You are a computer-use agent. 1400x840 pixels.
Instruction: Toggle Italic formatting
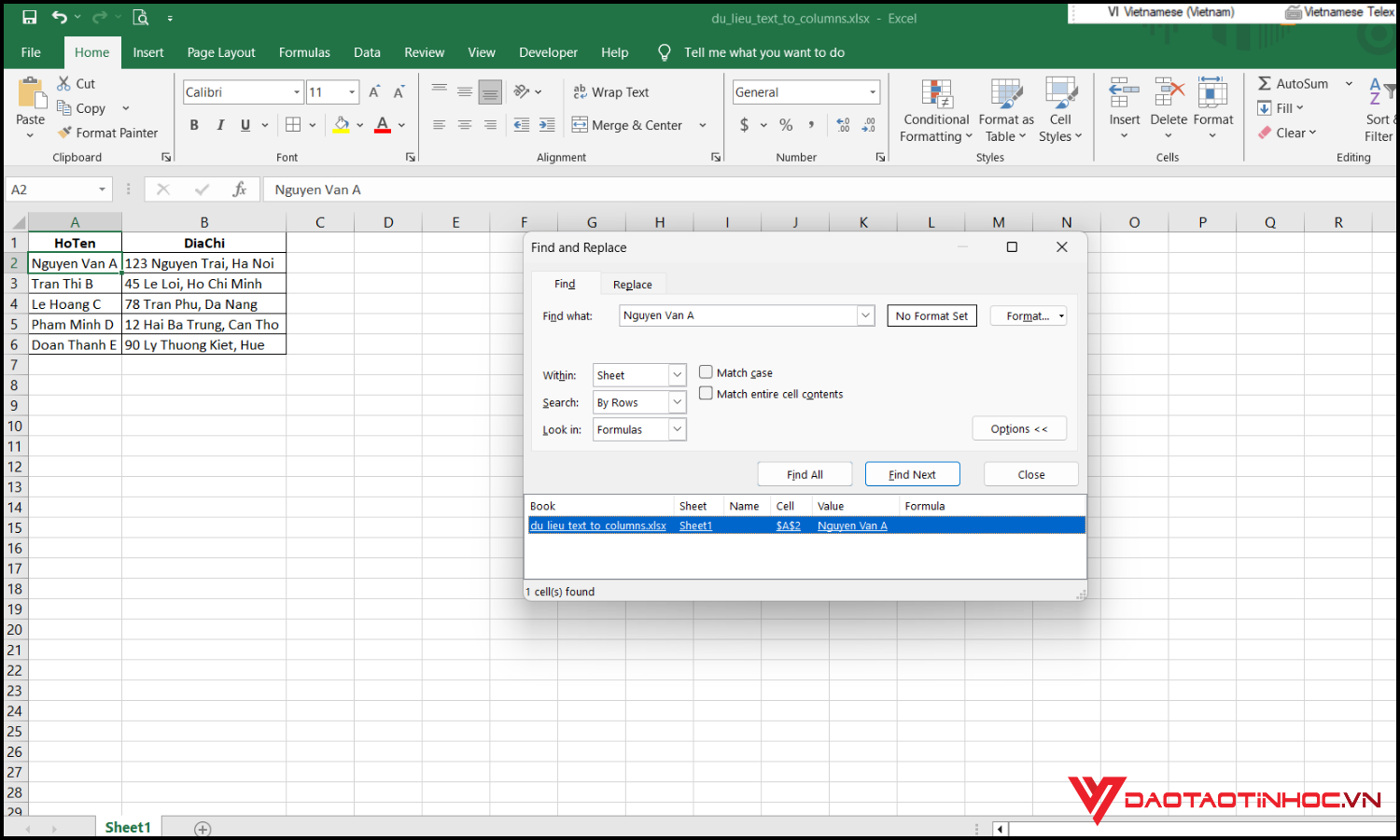click(220, 125)
